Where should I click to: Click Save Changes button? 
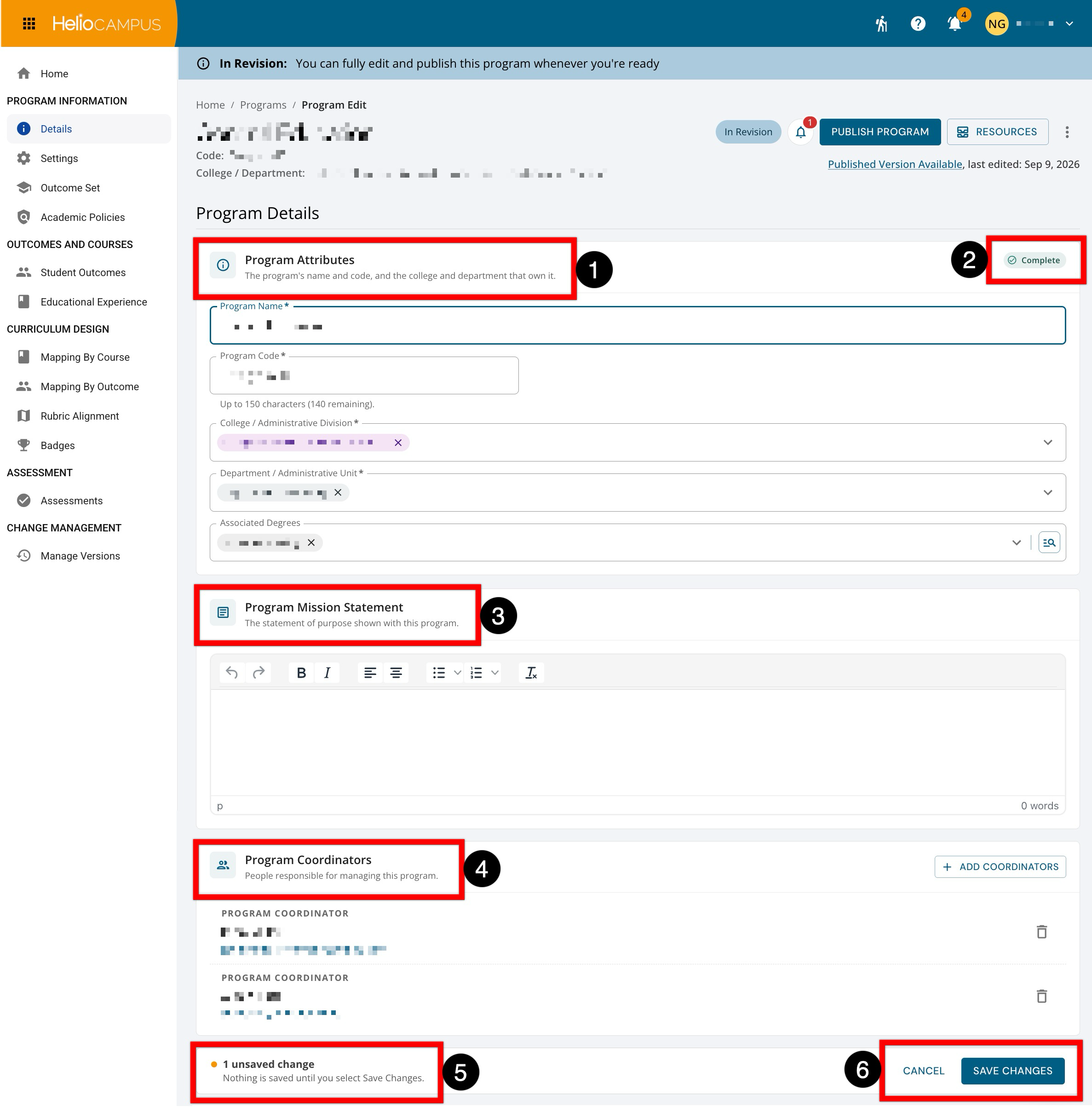click(1012, 1070)
